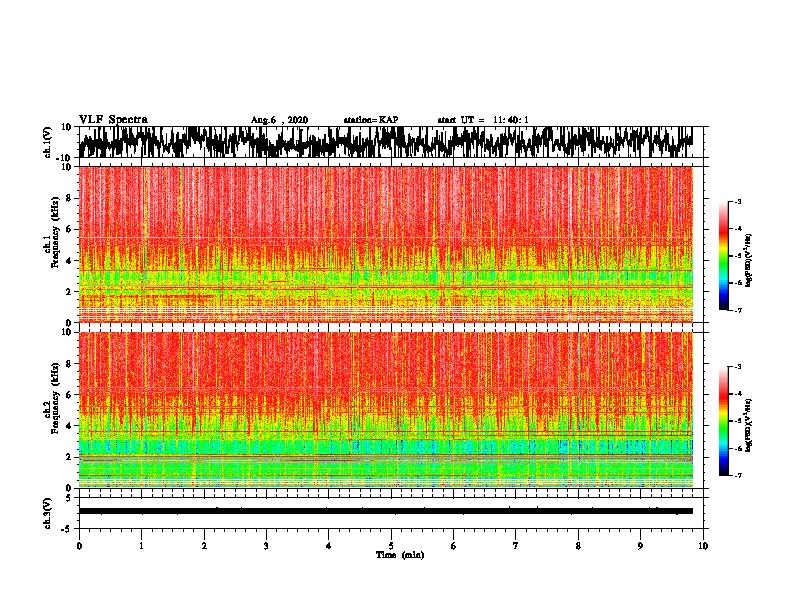Click the "-7" label on ch.2 color bar

(737, 475)
